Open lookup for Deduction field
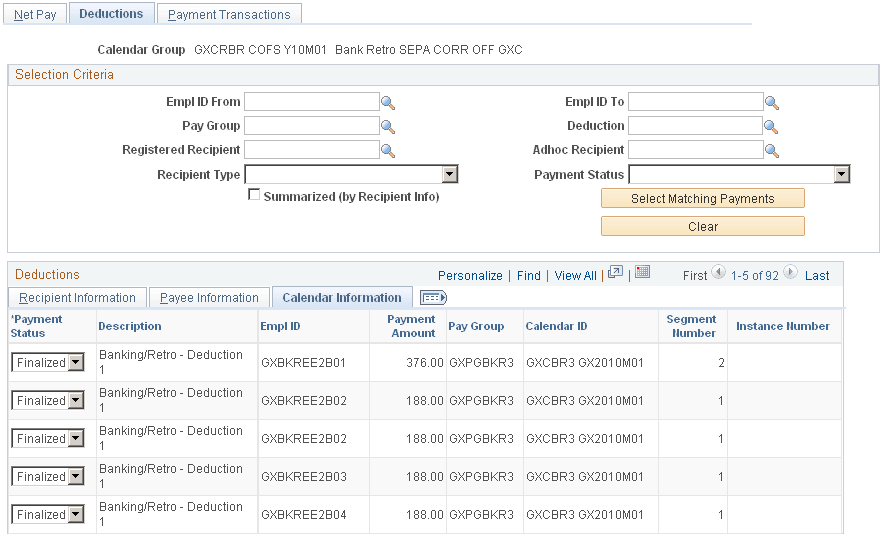 (771, 127)
